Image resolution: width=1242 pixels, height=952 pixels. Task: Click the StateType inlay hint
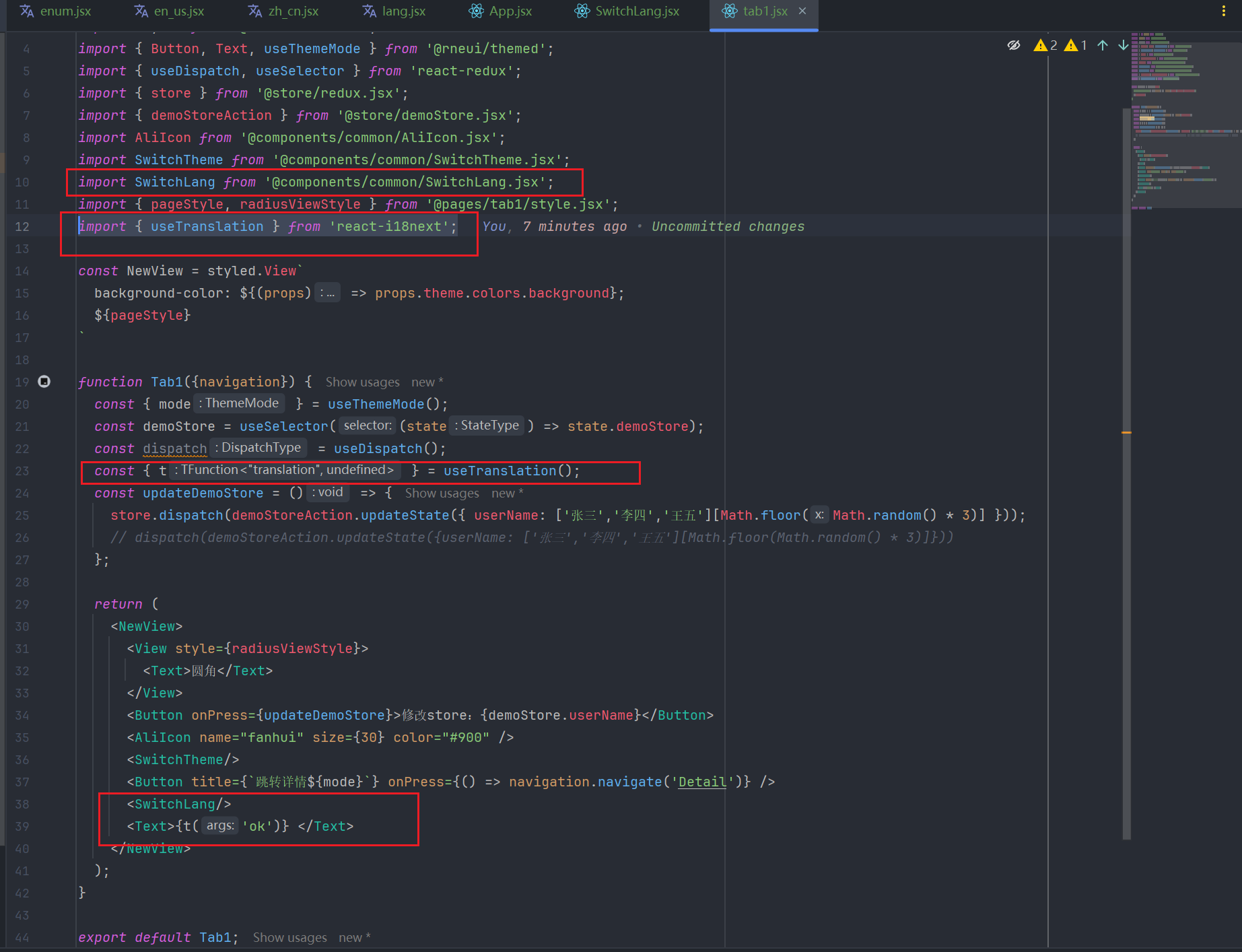[x=487, y=426]
